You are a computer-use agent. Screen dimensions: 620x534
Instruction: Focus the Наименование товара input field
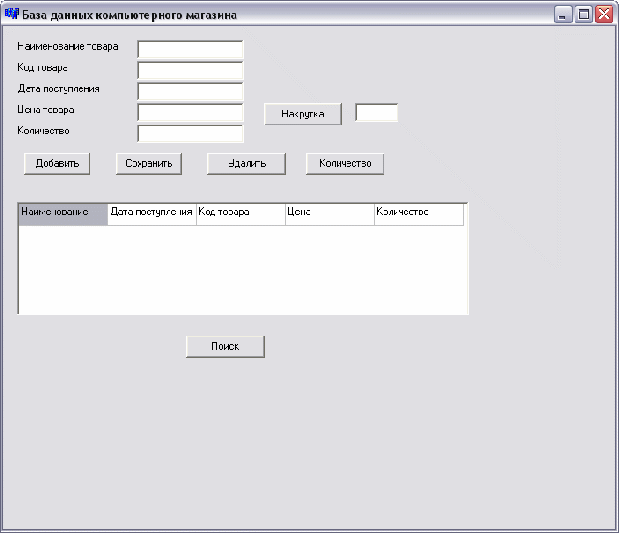pyautogui.click(x=190, y=49)
